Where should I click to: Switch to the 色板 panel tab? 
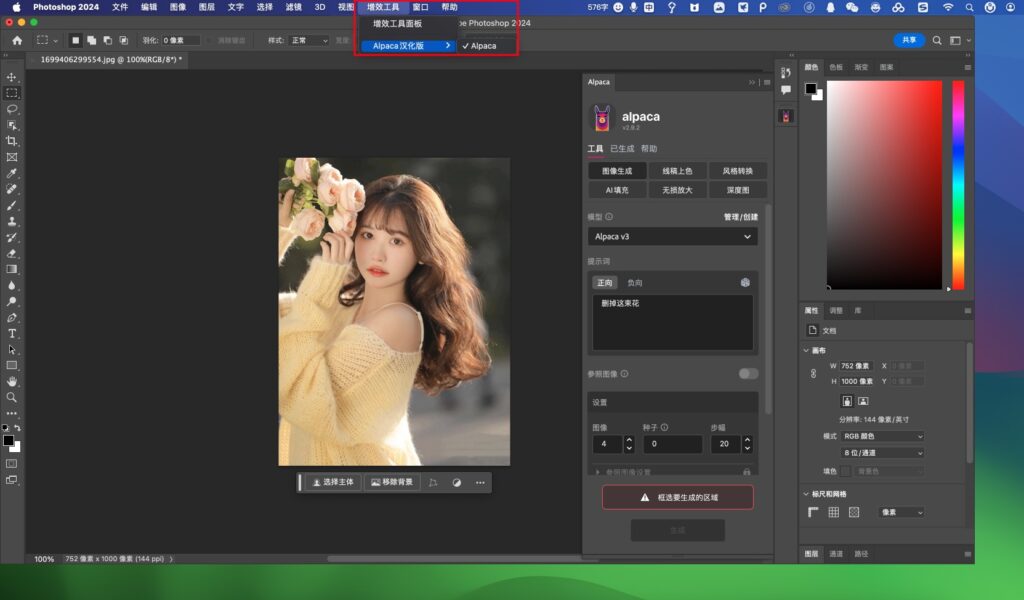[836, 66]
